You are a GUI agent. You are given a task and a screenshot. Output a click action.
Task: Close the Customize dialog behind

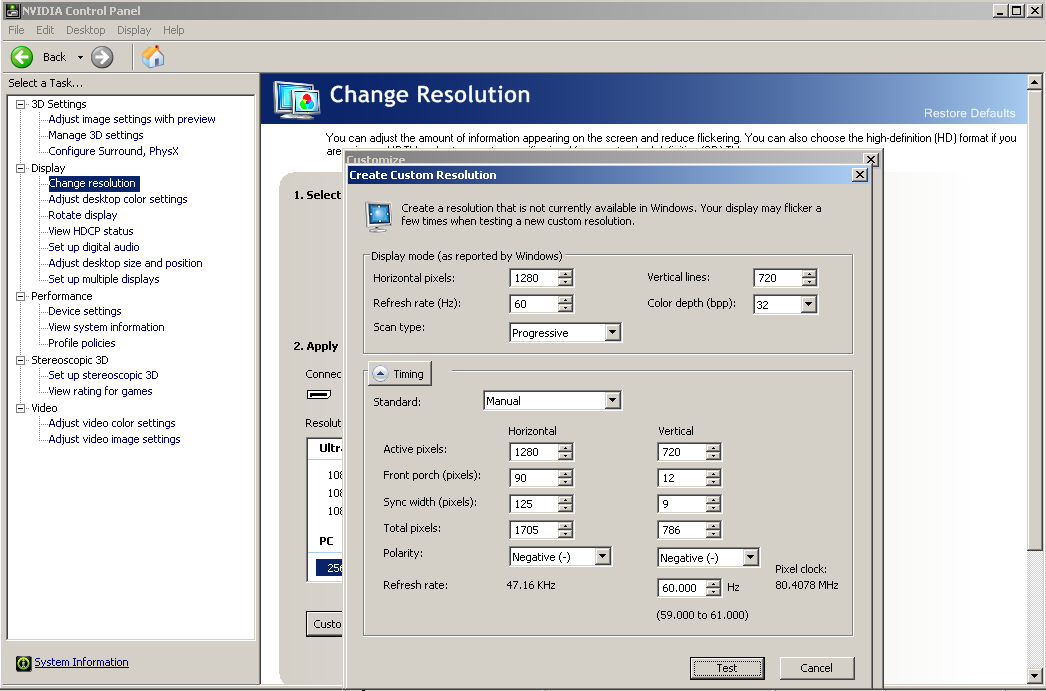point(871,159)
